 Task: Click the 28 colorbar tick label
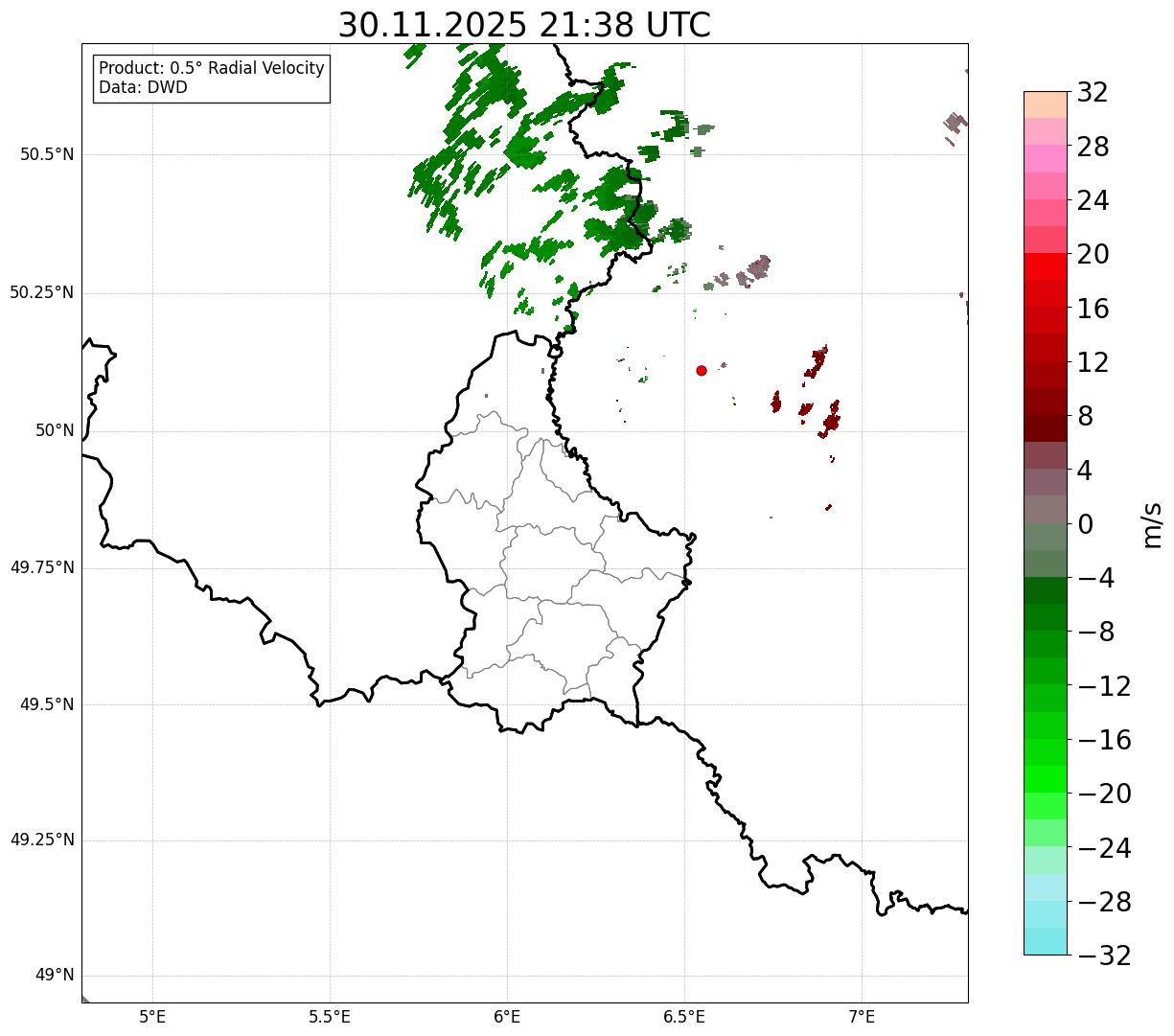pyautogui.click(x=1093, y=147)
